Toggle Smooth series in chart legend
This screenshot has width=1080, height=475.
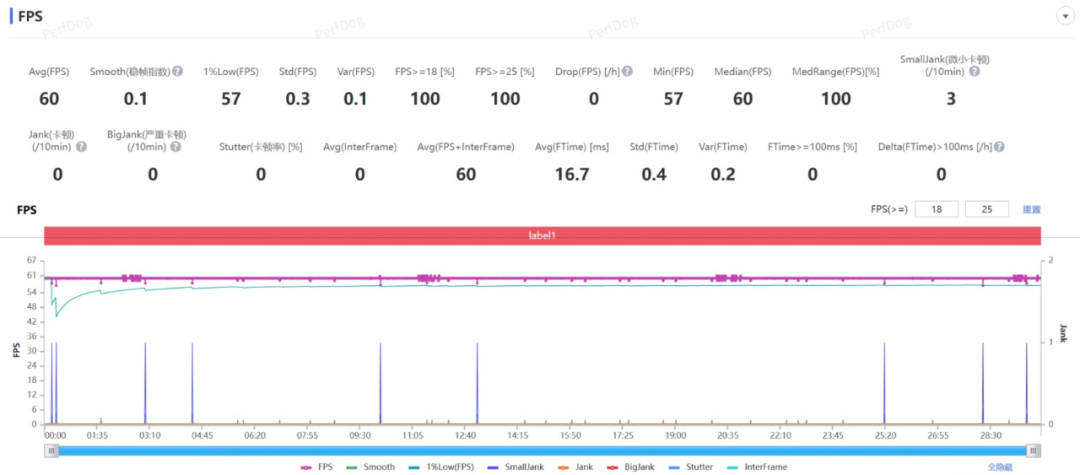(x=371, y=467)
